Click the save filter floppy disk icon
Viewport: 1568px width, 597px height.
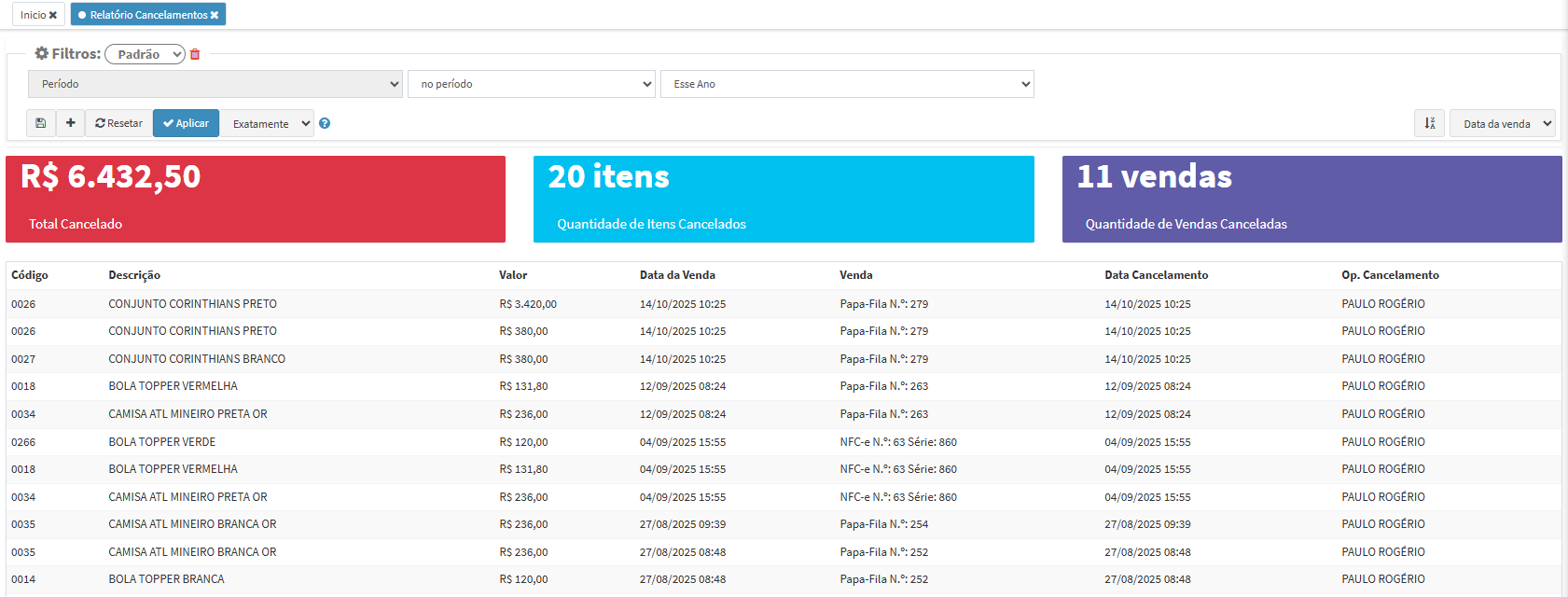(41, 123)
